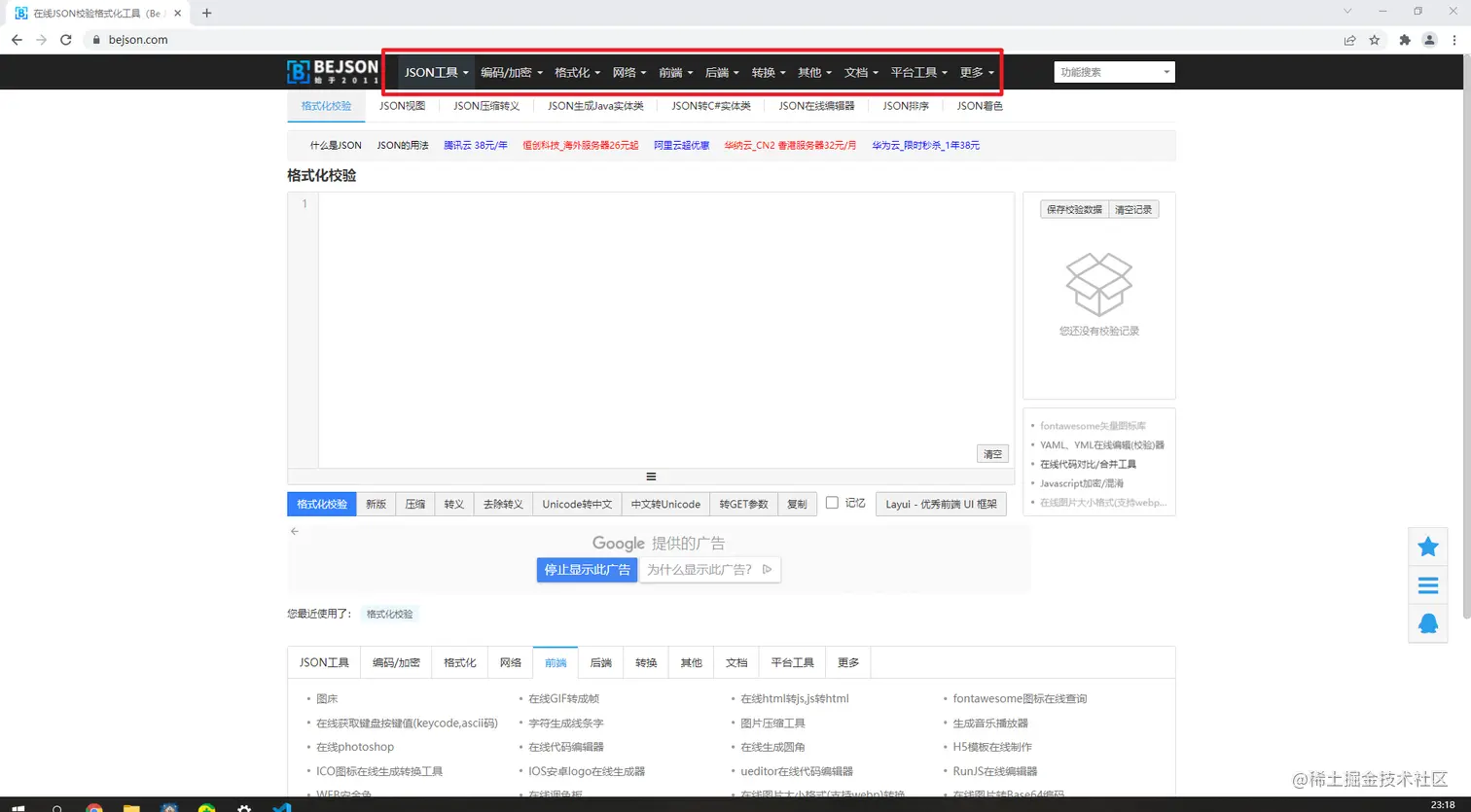Click the 复制 button

click(x=797, y=504)
